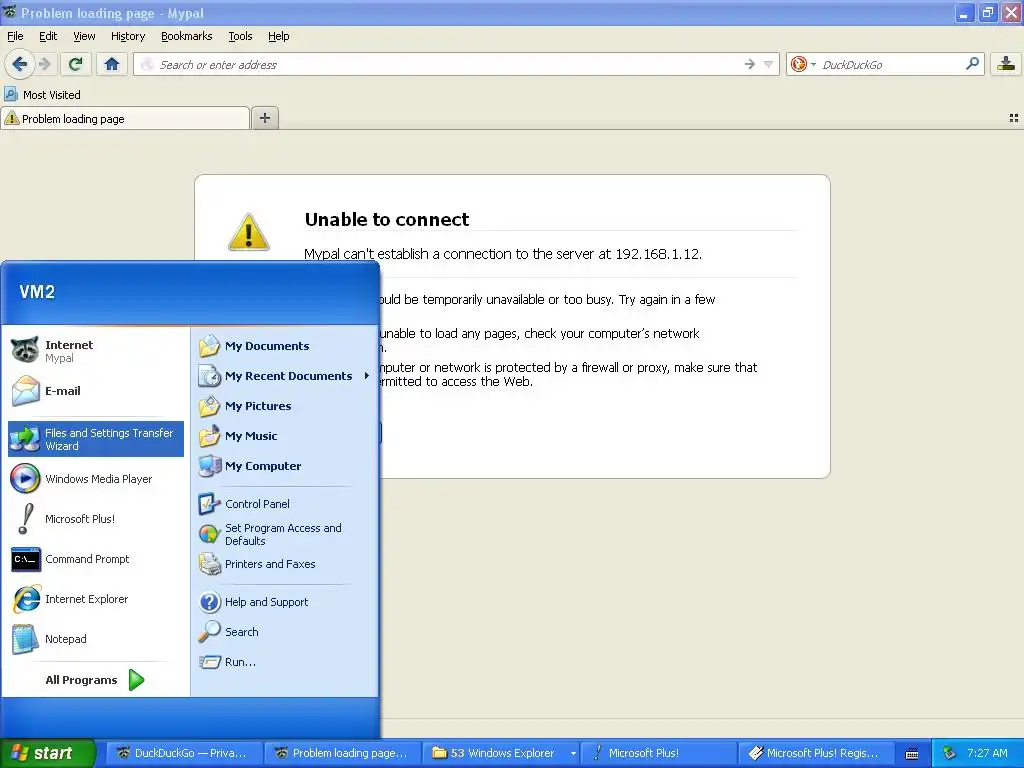Image resolution: width=1024 pixels, height=768 pixels.
Task: Open the address bar history dropdown
Action: click(768, 64)
